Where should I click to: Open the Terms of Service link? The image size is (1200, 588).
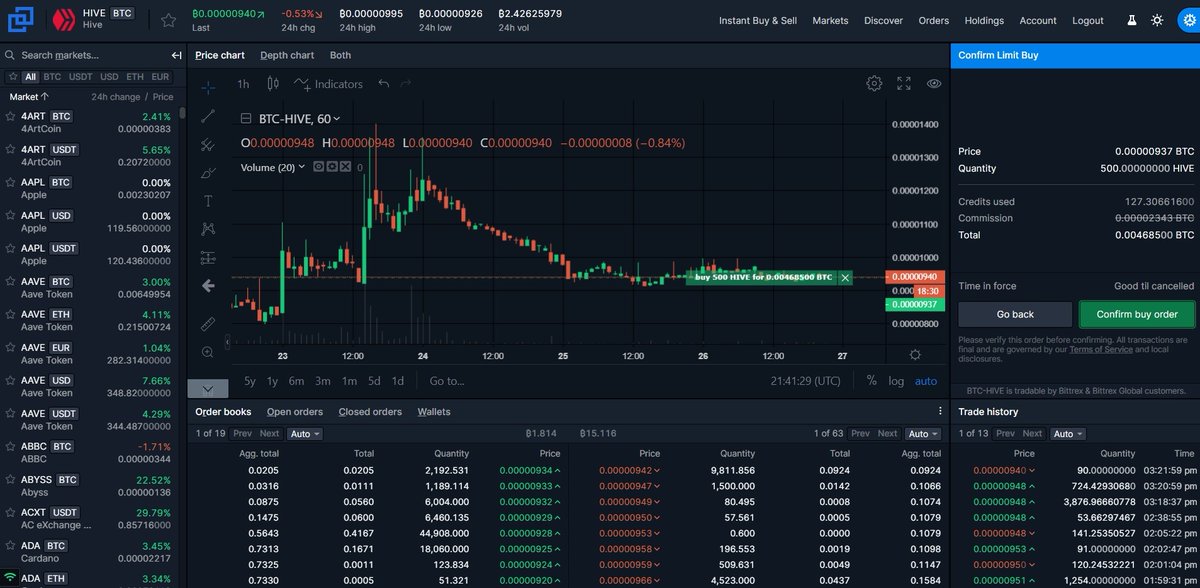tap(1102, 349)
